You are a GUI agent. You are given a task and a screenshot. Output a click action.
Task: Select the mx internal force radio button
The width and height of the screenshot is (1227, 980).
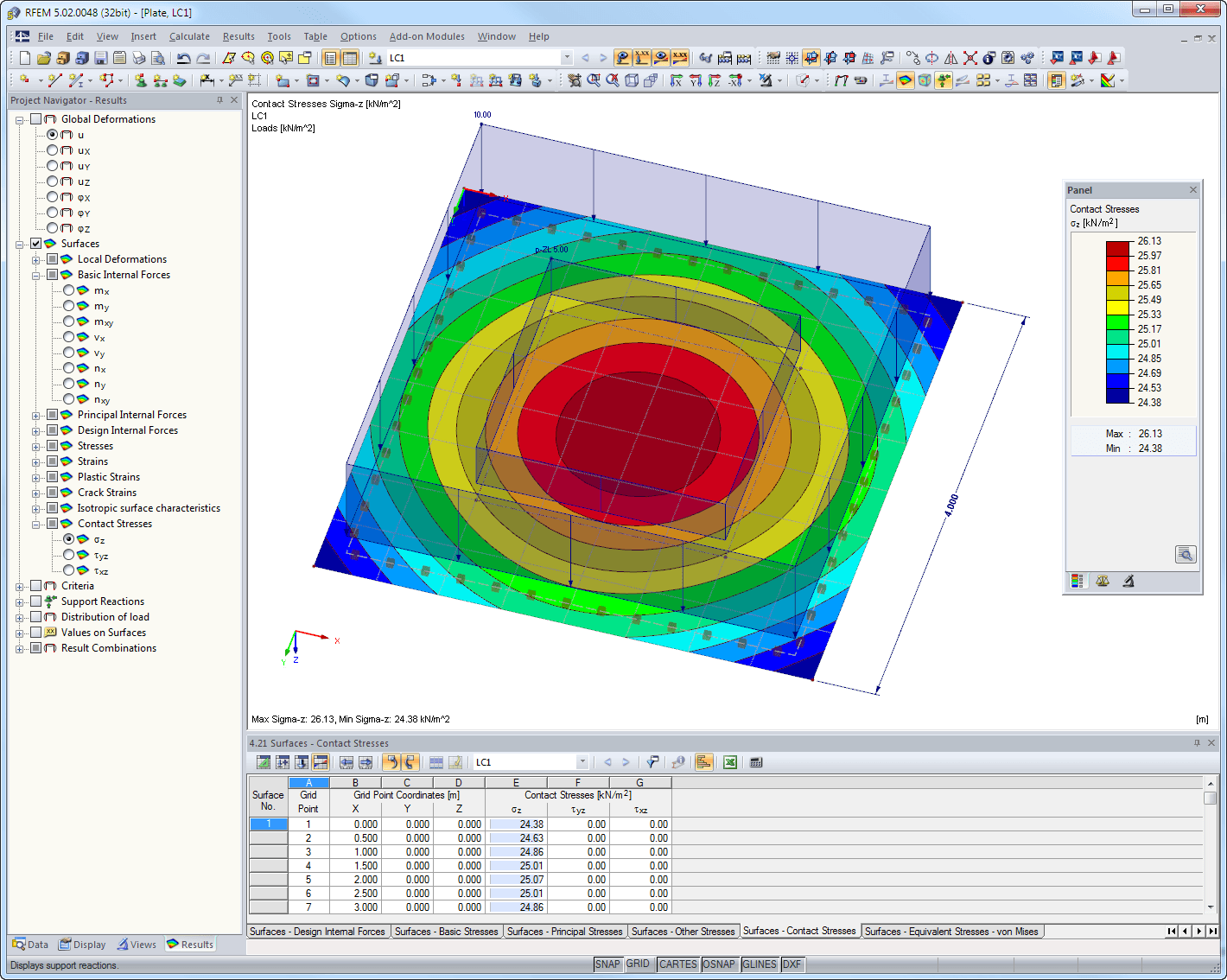click(69, 290)
